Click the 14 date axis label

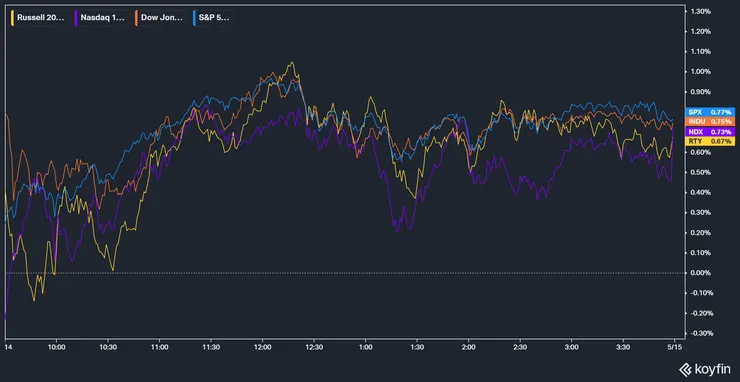(x=8, y=348)
